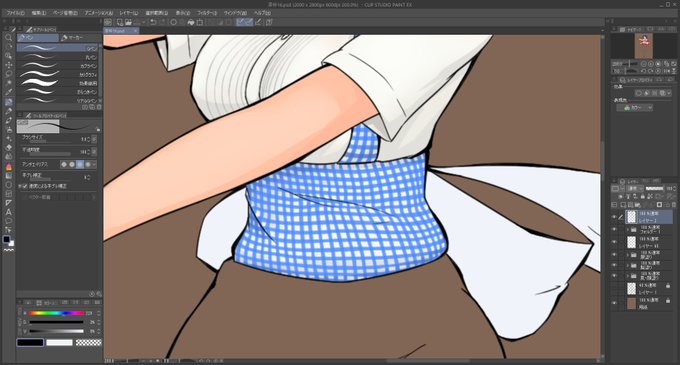Select the Auto select wand tool

click(x=8, y=83)
